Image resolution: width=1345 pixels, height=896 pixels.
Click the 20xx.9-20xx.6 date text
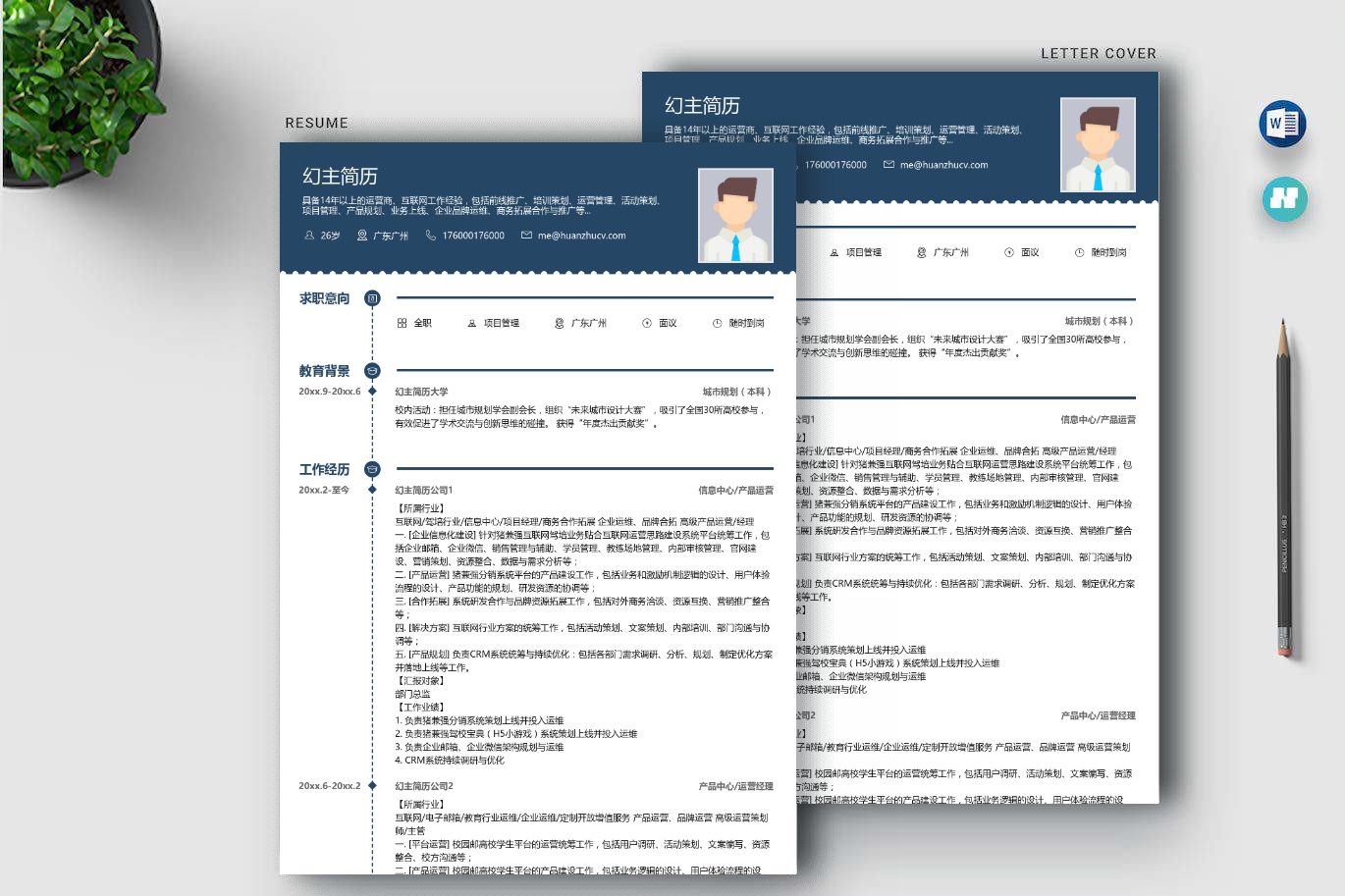330,392
